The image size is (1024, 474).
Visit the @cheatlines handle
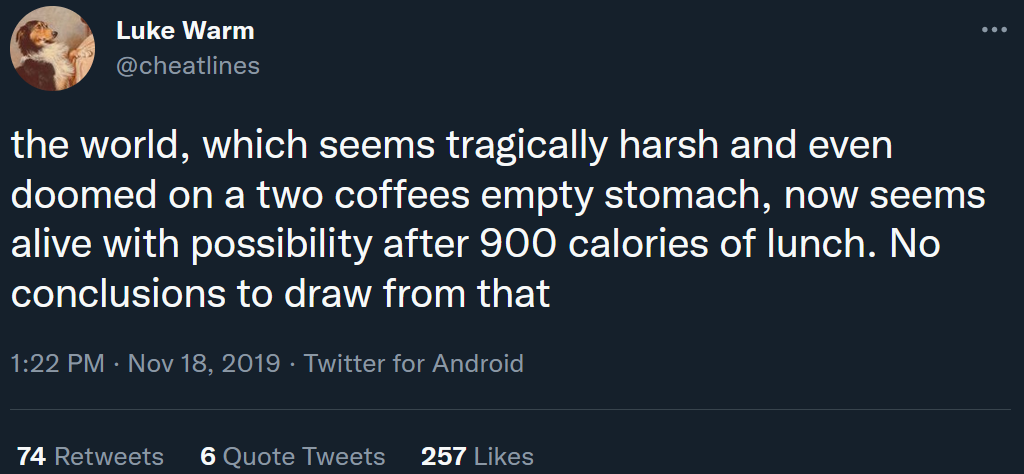point(188,65)
